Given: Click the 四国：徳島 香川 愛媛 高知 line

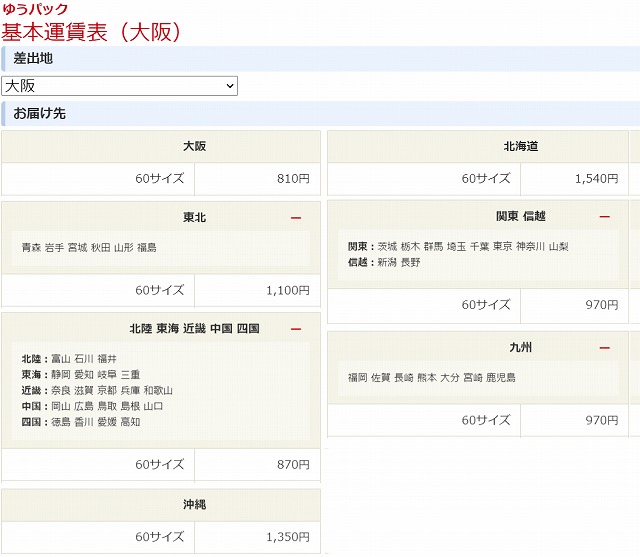Looking at the screenshot, I should pyautogui.click(x=81, y=422).
